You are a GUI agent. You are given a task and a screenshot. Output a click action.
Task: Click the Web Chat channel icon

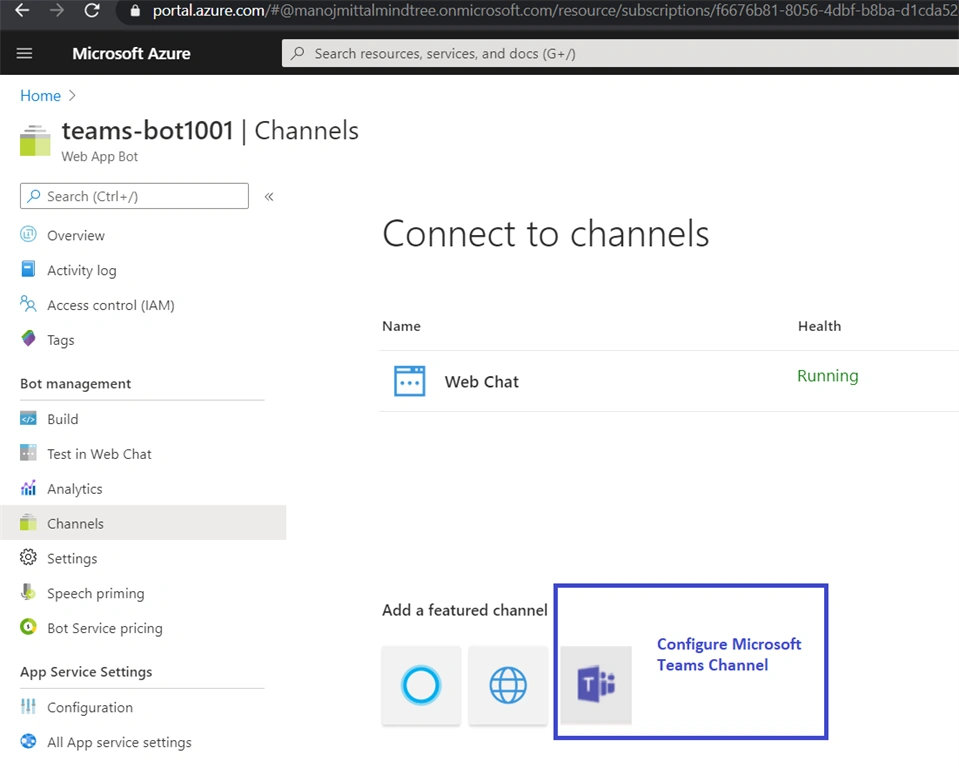pos(410,381)
